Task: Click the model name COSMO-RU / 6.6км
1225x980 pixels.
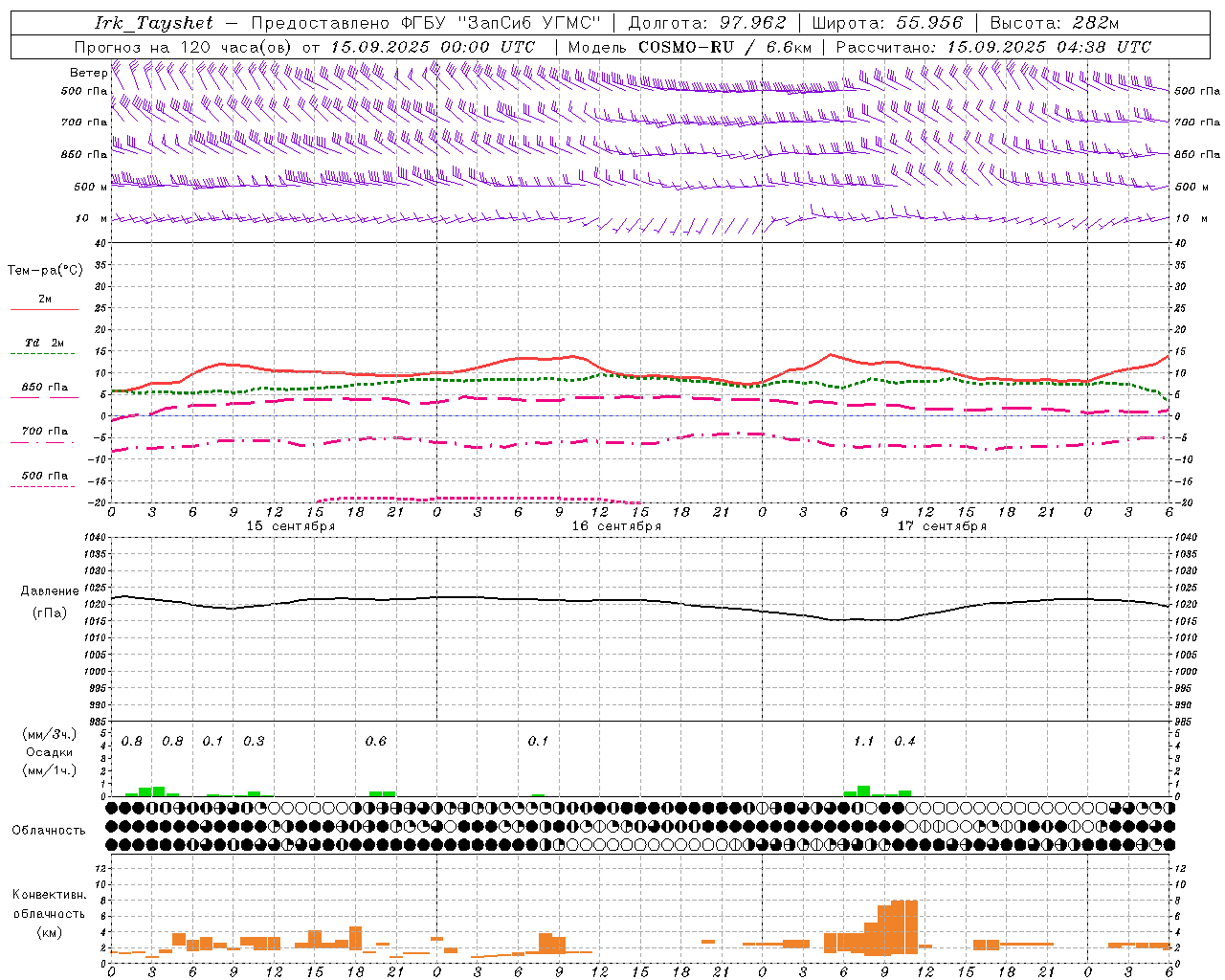Action: pos(725,47)
